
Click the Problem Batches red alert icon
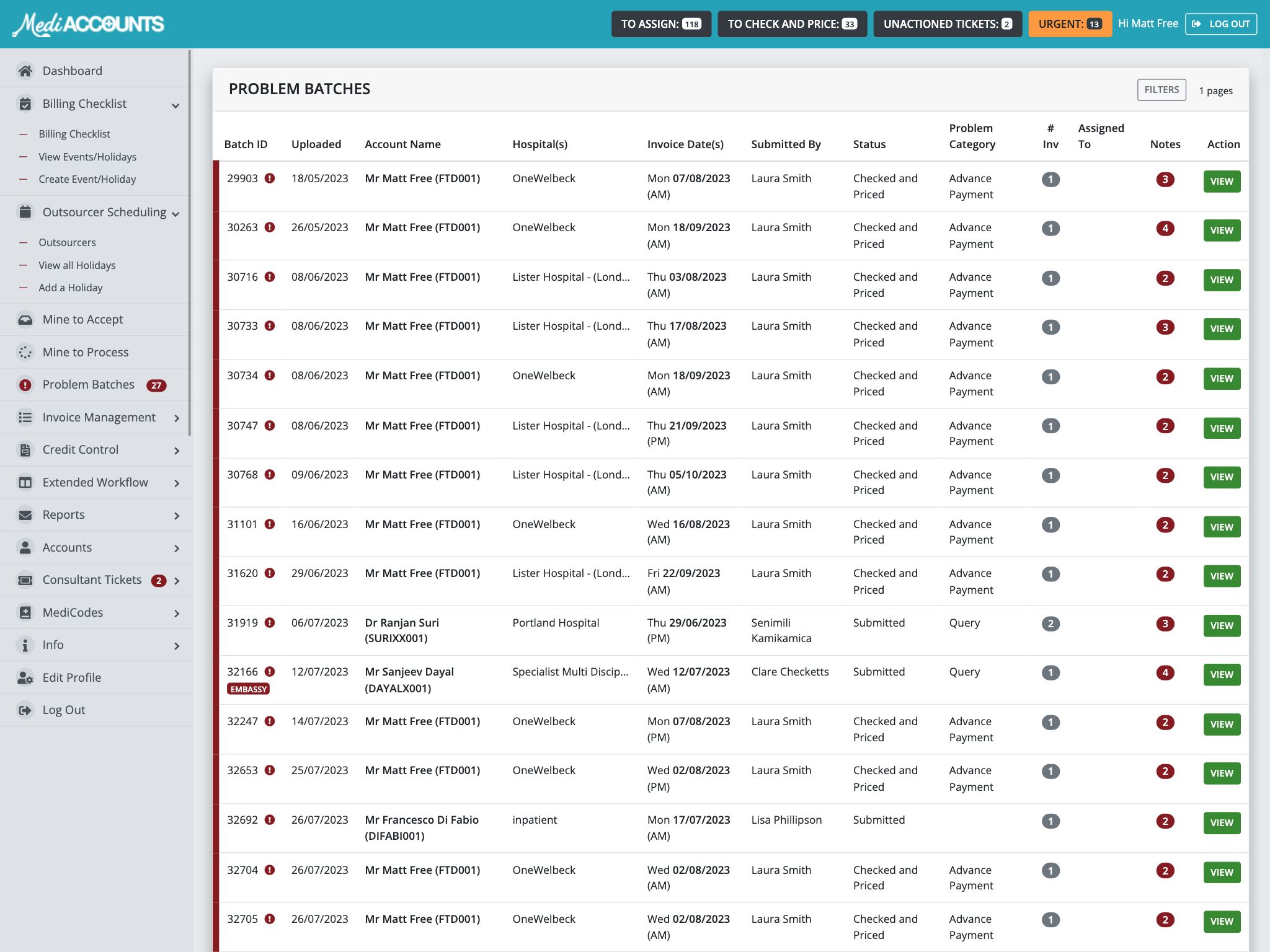[25, 385]
